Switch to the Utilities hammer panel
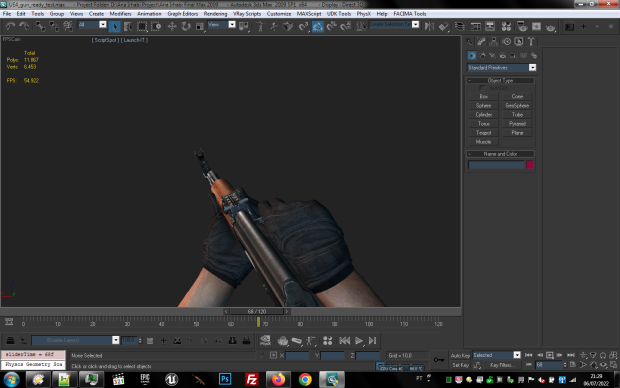 tap(531, 41)
